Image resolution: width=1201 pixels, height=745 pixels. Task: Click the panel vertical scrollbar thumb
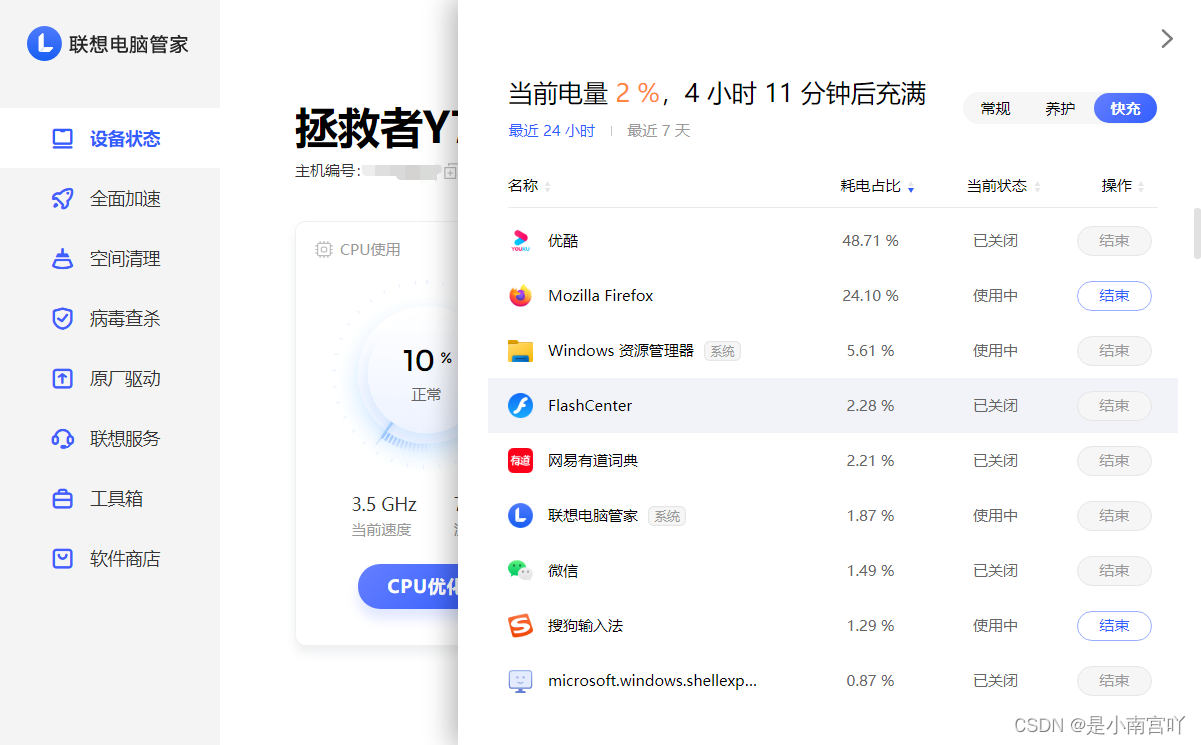(1196, 233)
